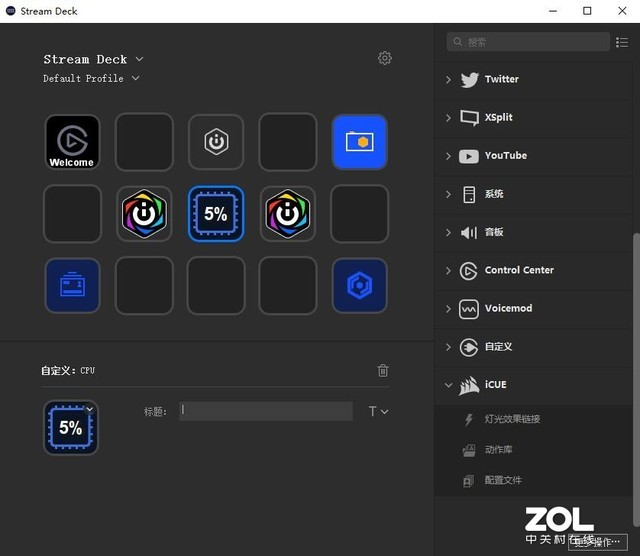Viewport: 640px width, 556px height.
Task: Click the Control Center icon
Action: pyautogui.click(x=468, y=271)
